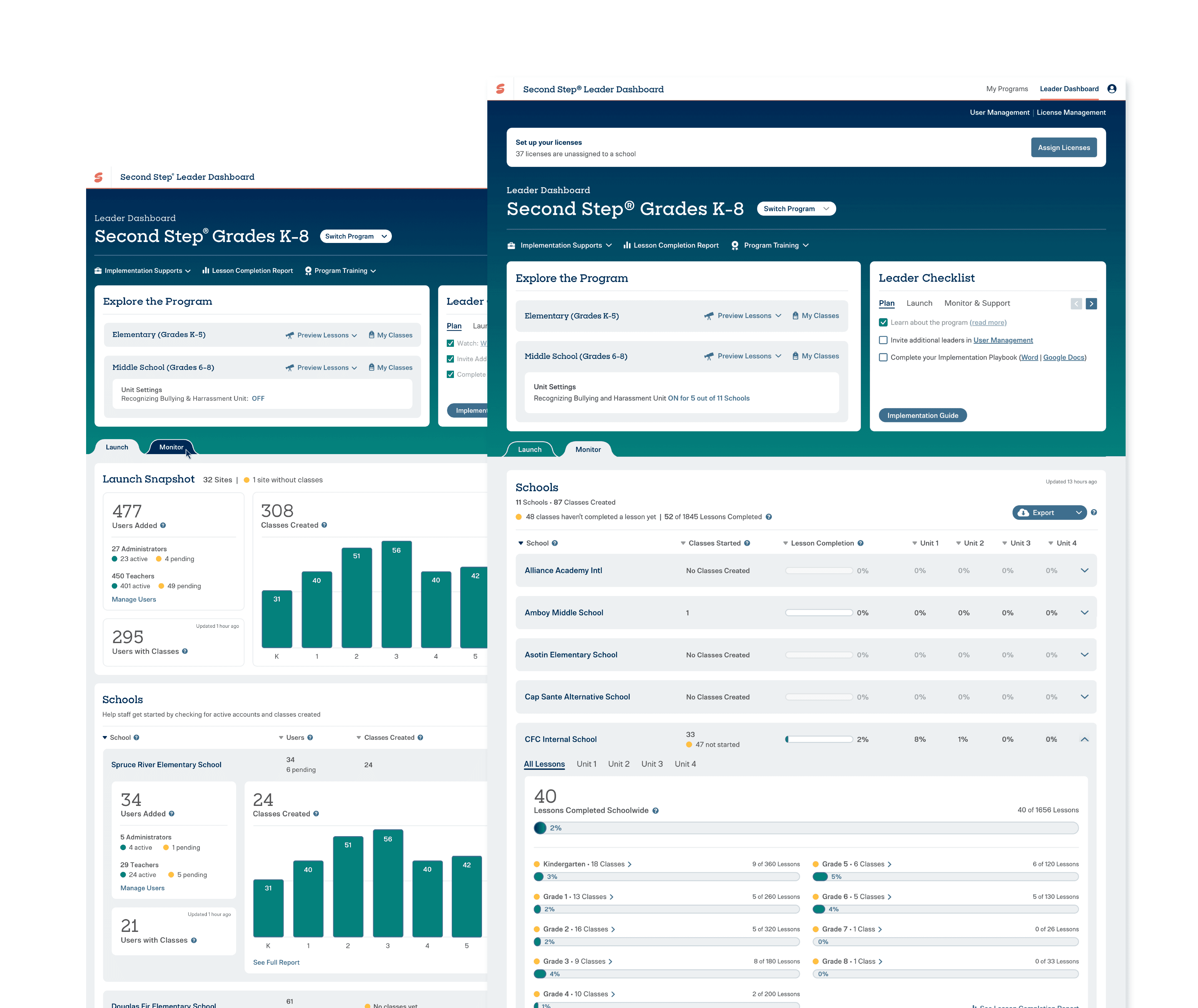The width and height of the screenshot is (1198, 1008).
Task: Collapse the CFC Internal School row
Action: tap(1084, 739)
